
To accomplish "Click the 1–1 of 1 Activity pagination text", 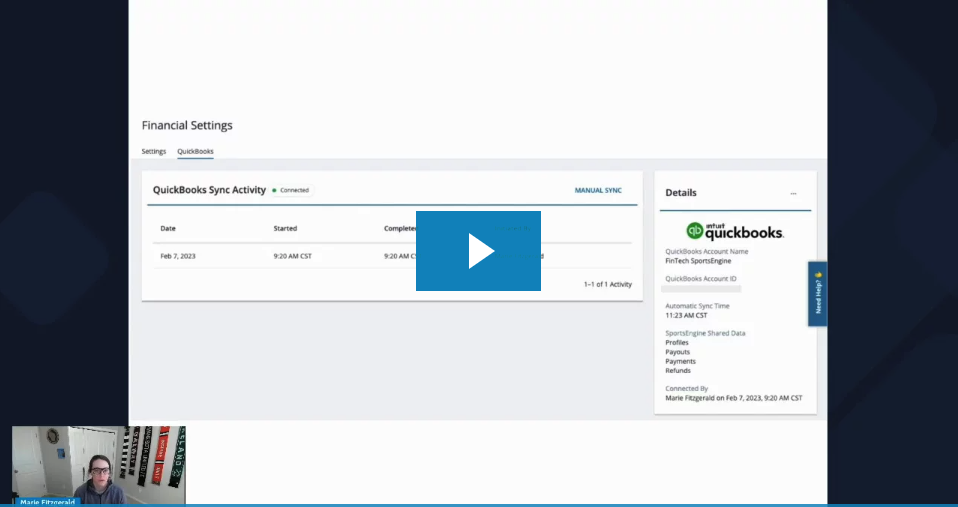I will 607,284.
